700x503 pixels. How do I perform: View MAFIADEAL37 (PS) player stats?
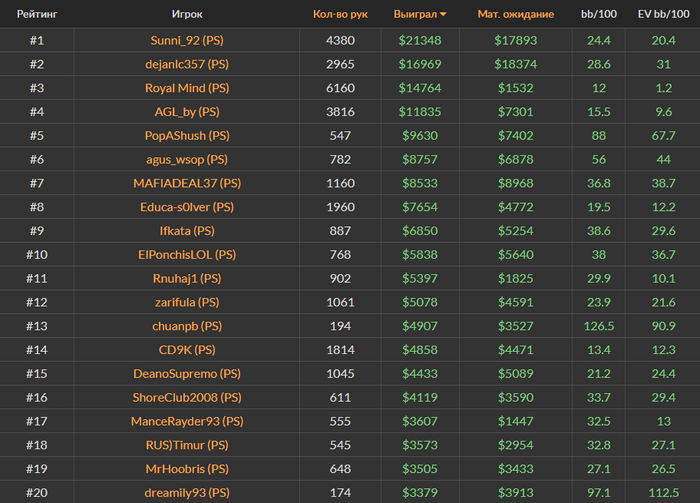(x=186, y=183)
